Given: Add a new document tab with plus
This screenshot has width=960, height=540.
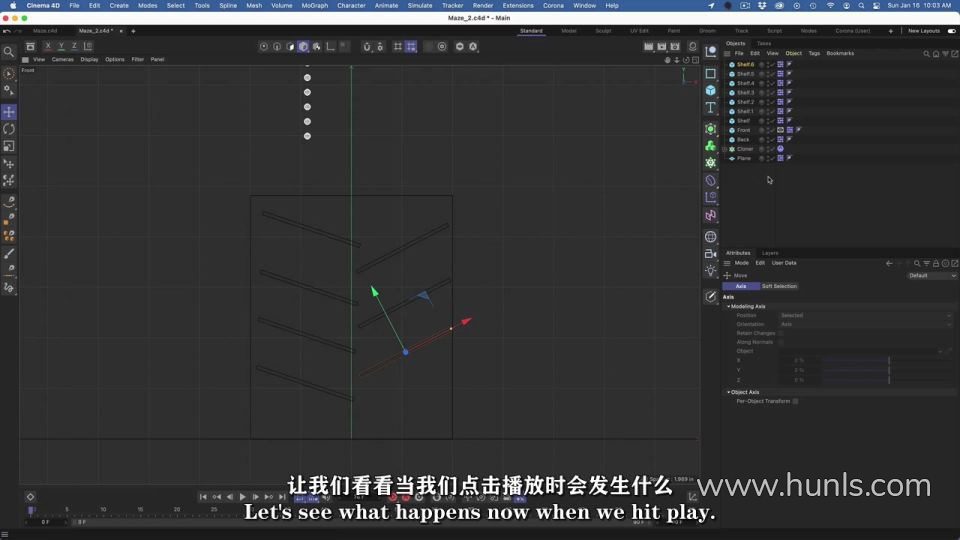Looking at the screenshot, I should point(133,31).
